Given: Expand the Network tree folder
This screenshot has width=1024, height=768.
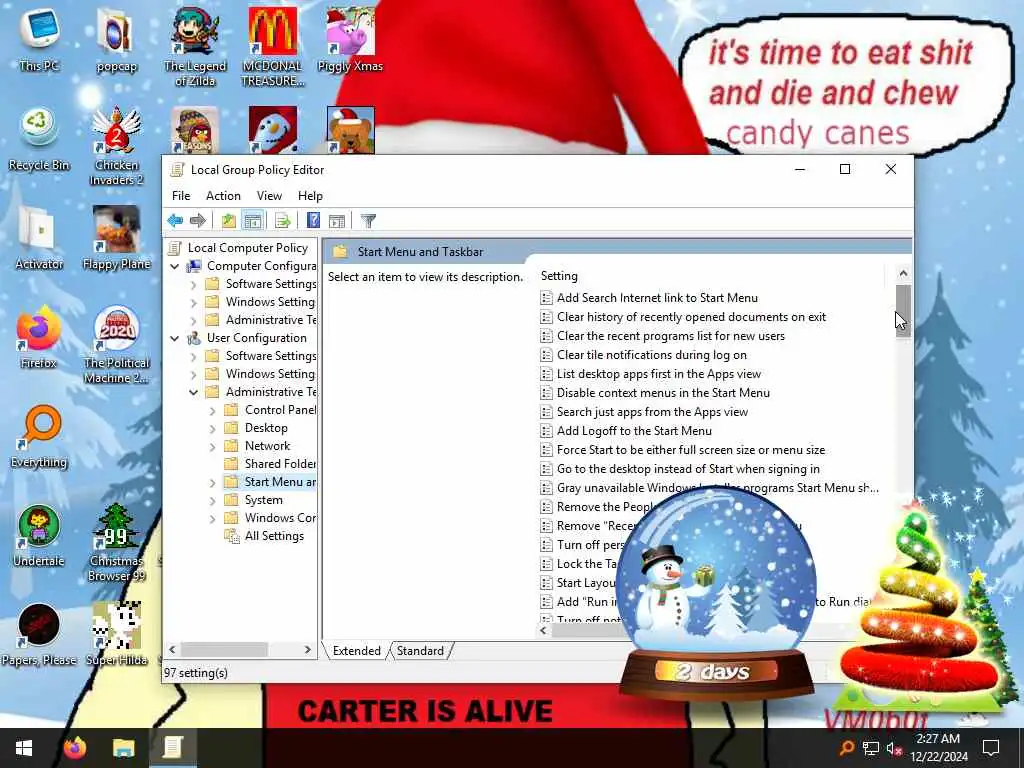Looking at the screenshot, I should 212,447.
